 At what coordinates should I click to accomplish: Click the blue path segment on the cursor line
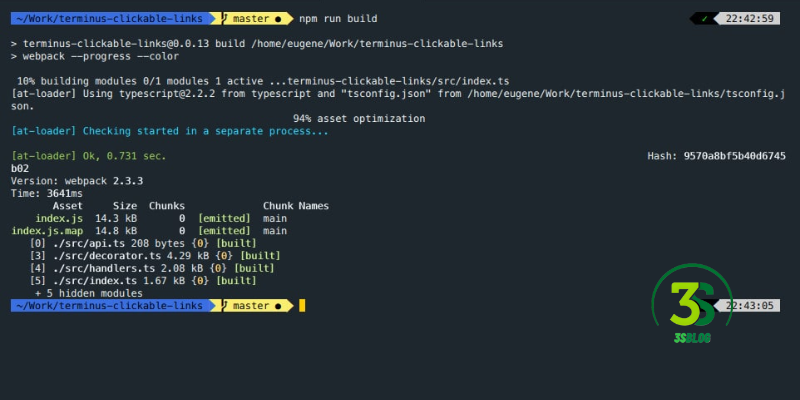tap(106, 306)
